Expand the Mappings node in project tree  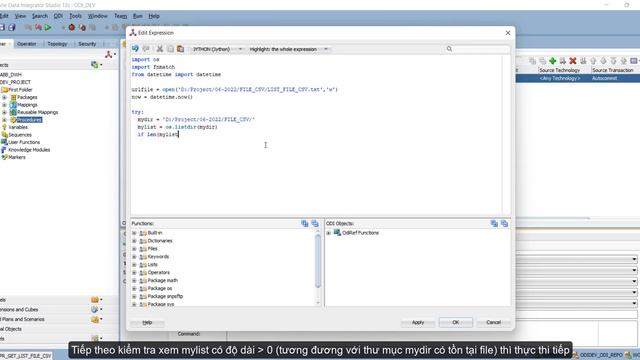tap(4, 105)
